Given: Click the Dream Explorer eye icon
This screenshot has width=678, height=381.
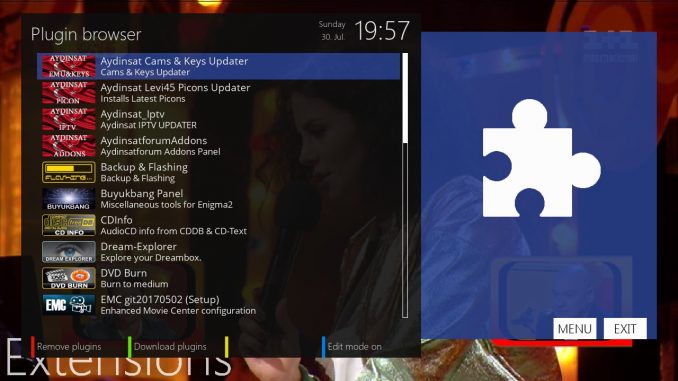Looking at the screenshot, I should tap(69, 252).
